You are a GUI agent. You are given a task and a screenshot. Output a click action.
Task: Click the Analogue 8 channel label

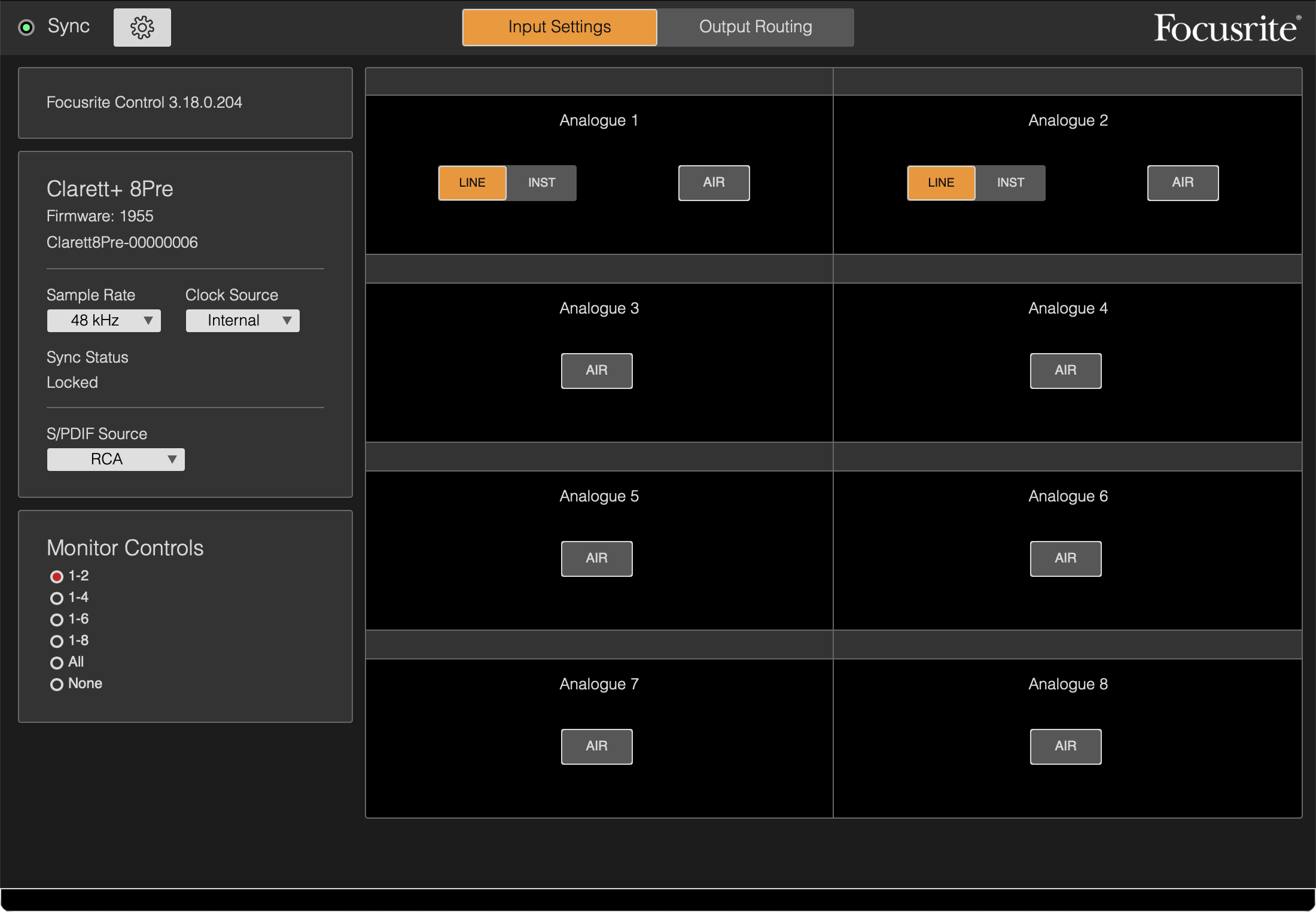coord(1068,684)
